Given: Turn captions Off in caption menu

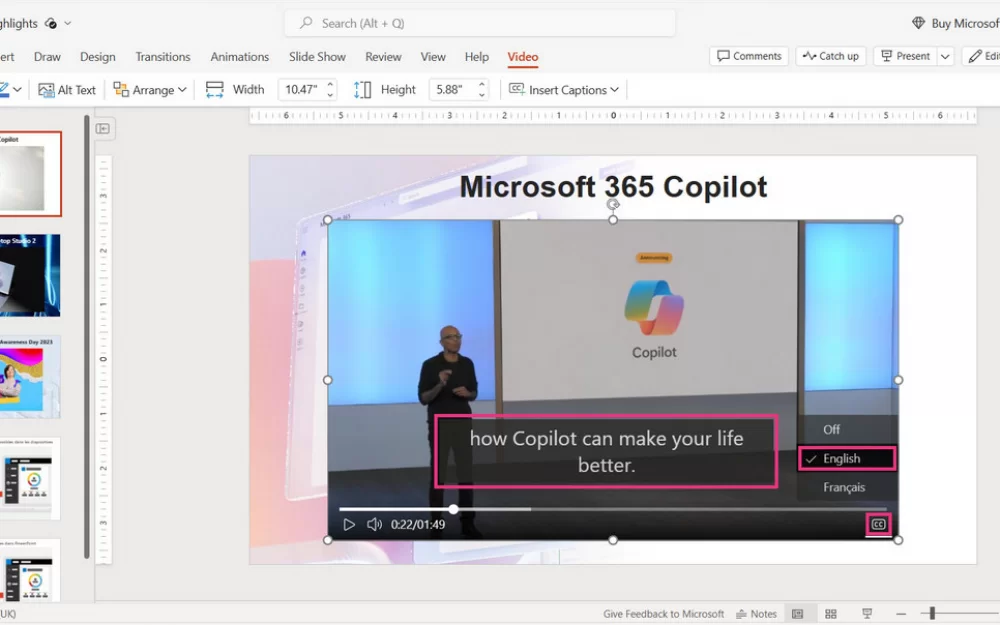Looking at the screenshot, I should (x=831, y=430).
